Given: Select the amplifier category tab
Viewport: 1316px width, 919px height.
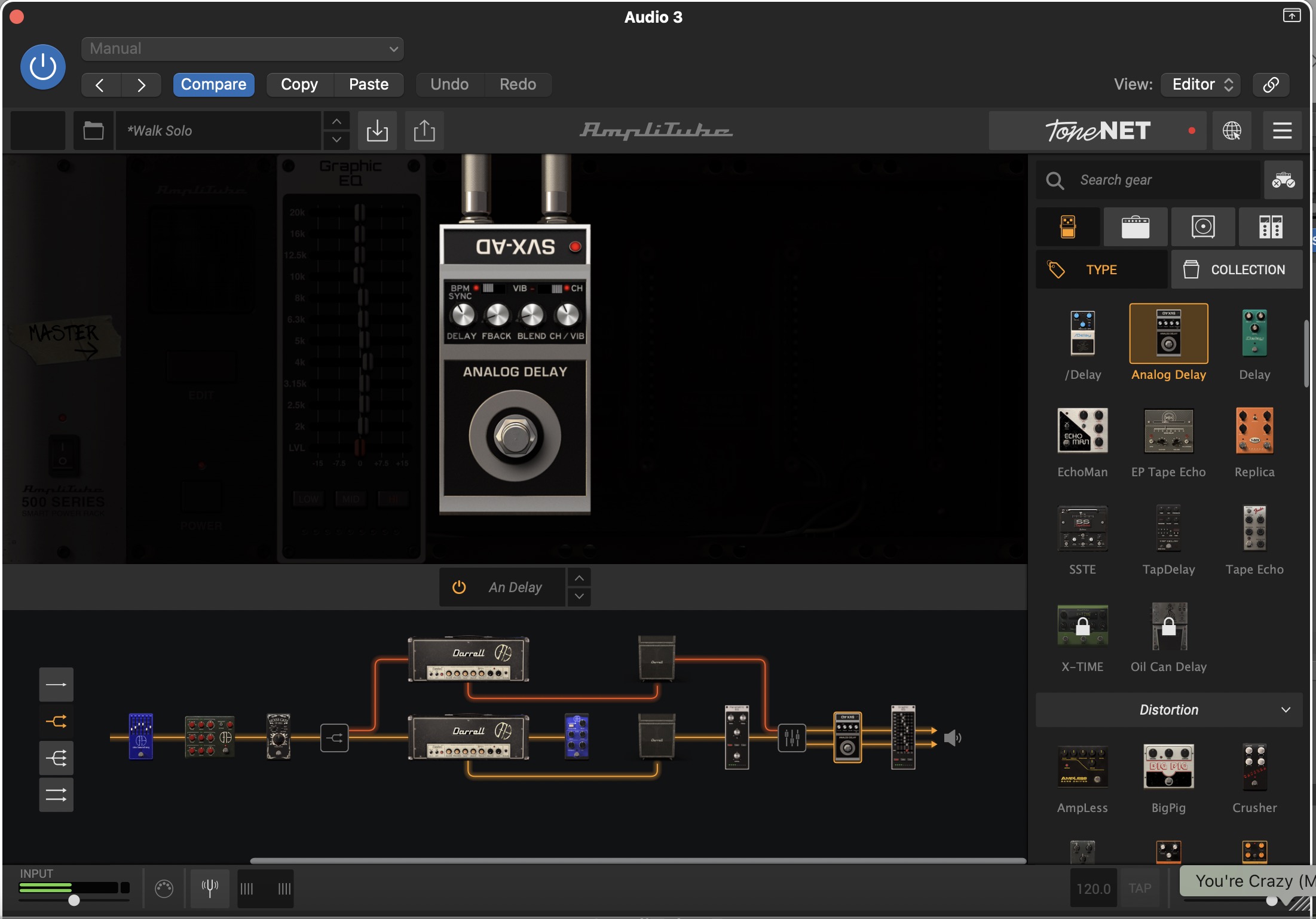Looking at the screenshot, I should point(1136,227).
